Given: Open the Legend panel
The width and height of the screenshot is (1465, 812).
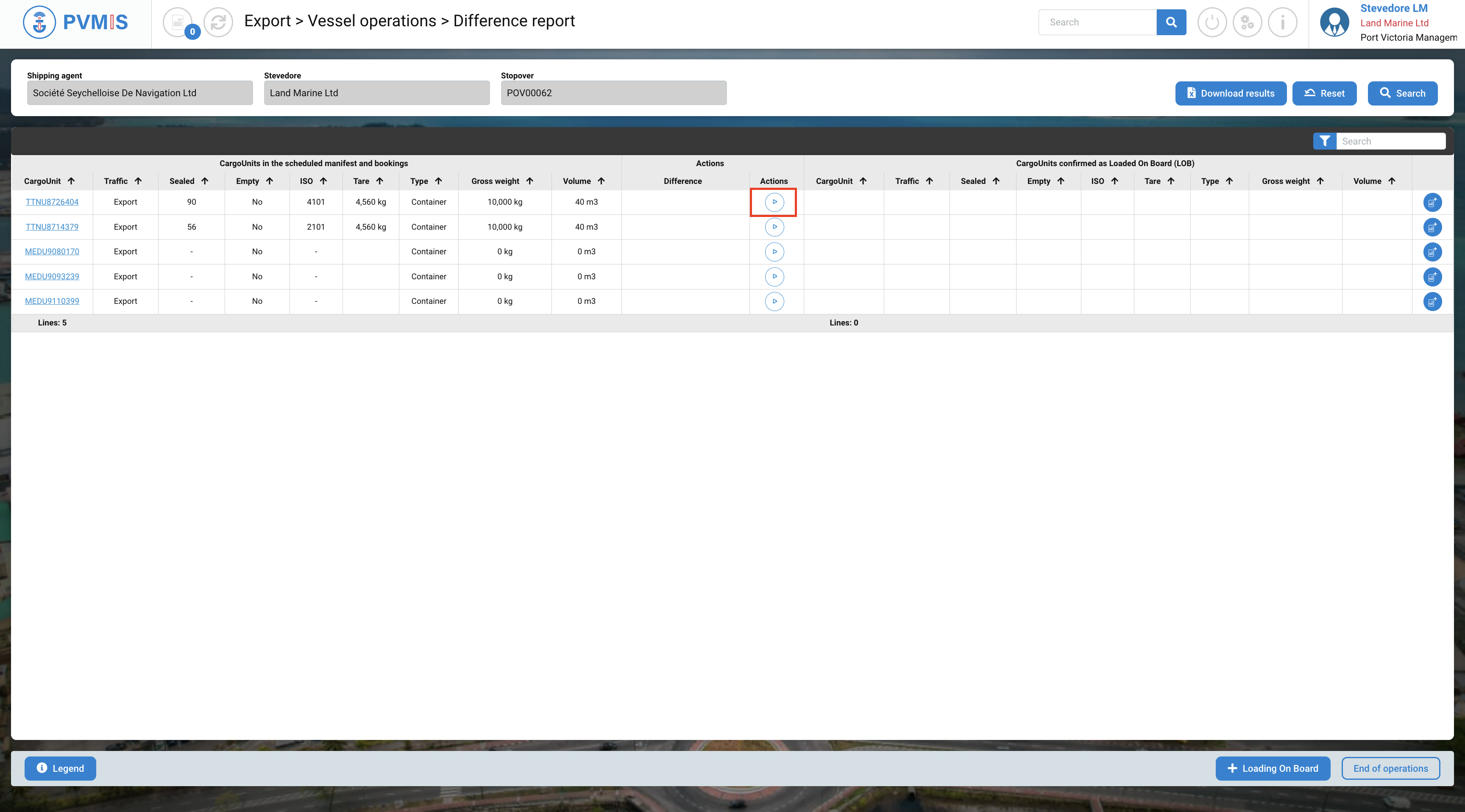Looking at the screenshot, I should (60, 768).
